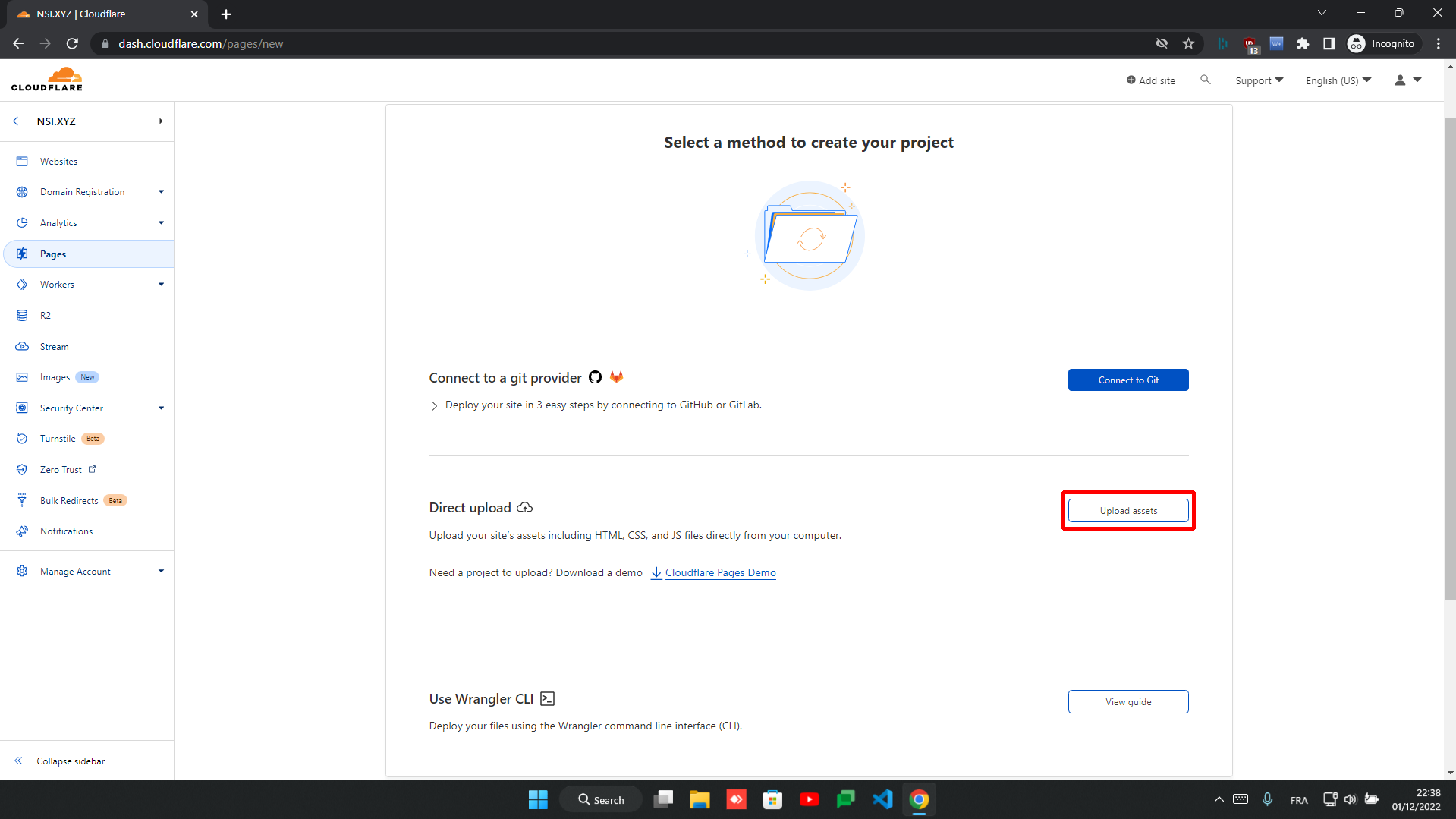1456x819 pixels.
Task: Launch Visual Studio Code from the taskbar
Action: point(882,799)
